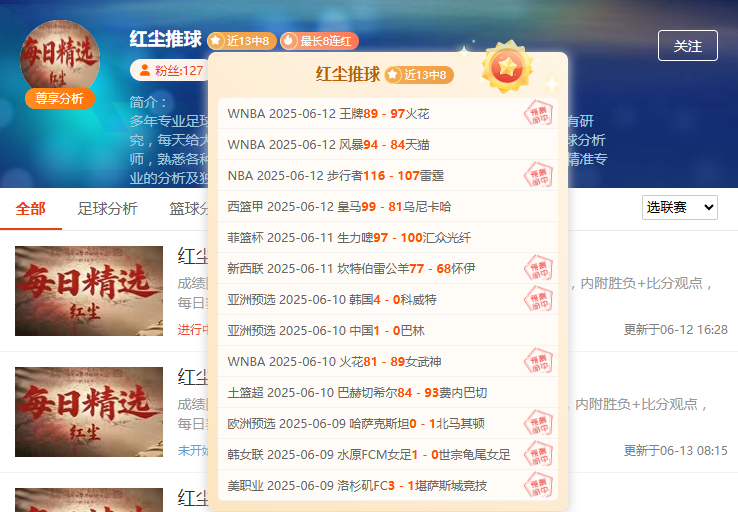Click the gold medal icon in popup

tap(507, 67)
